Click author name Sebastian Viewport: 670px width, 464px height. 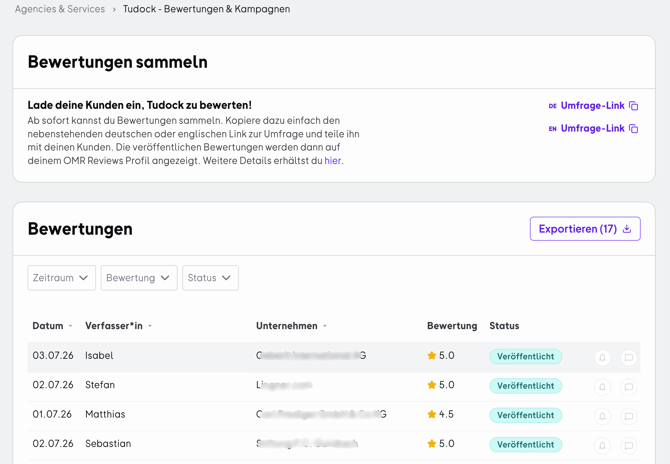coord(108,443)
